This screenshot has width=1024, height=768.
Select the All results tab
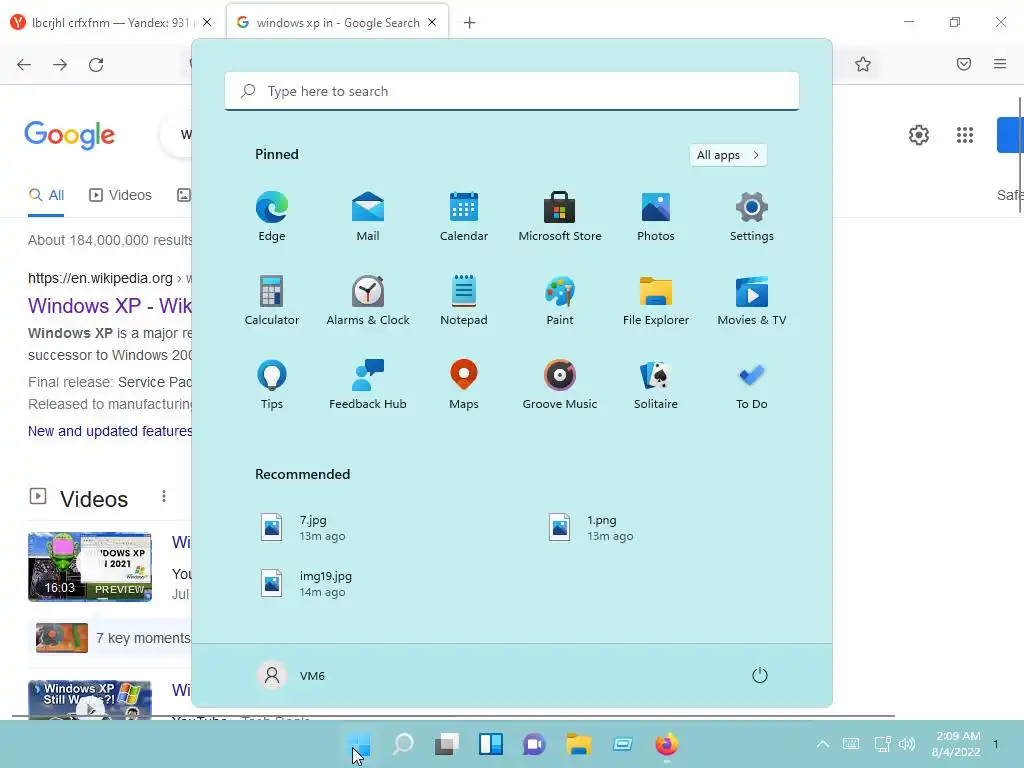point(46,195)
